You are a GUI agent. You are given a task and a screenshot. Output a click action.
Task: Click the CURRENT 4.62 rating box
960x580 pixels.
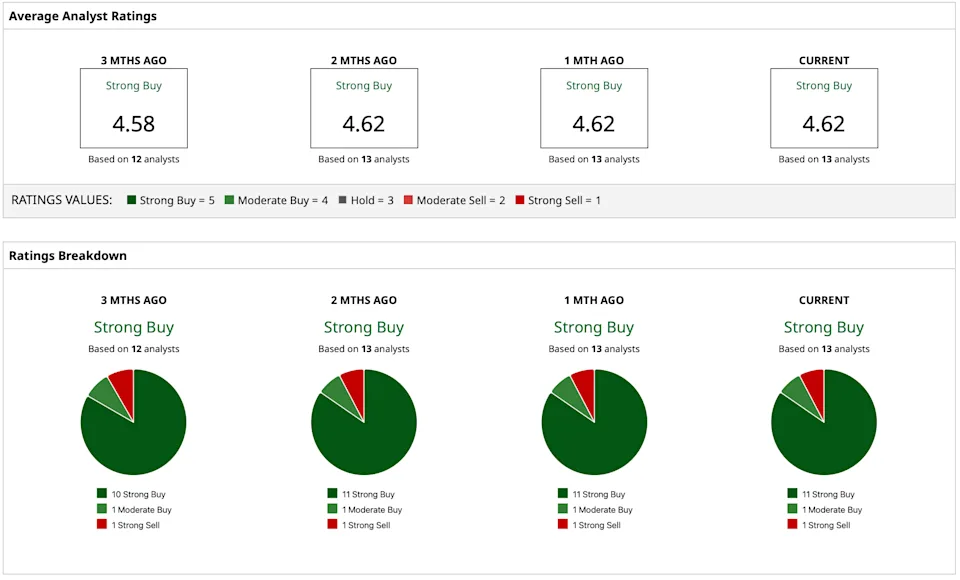tap(824, 108)
